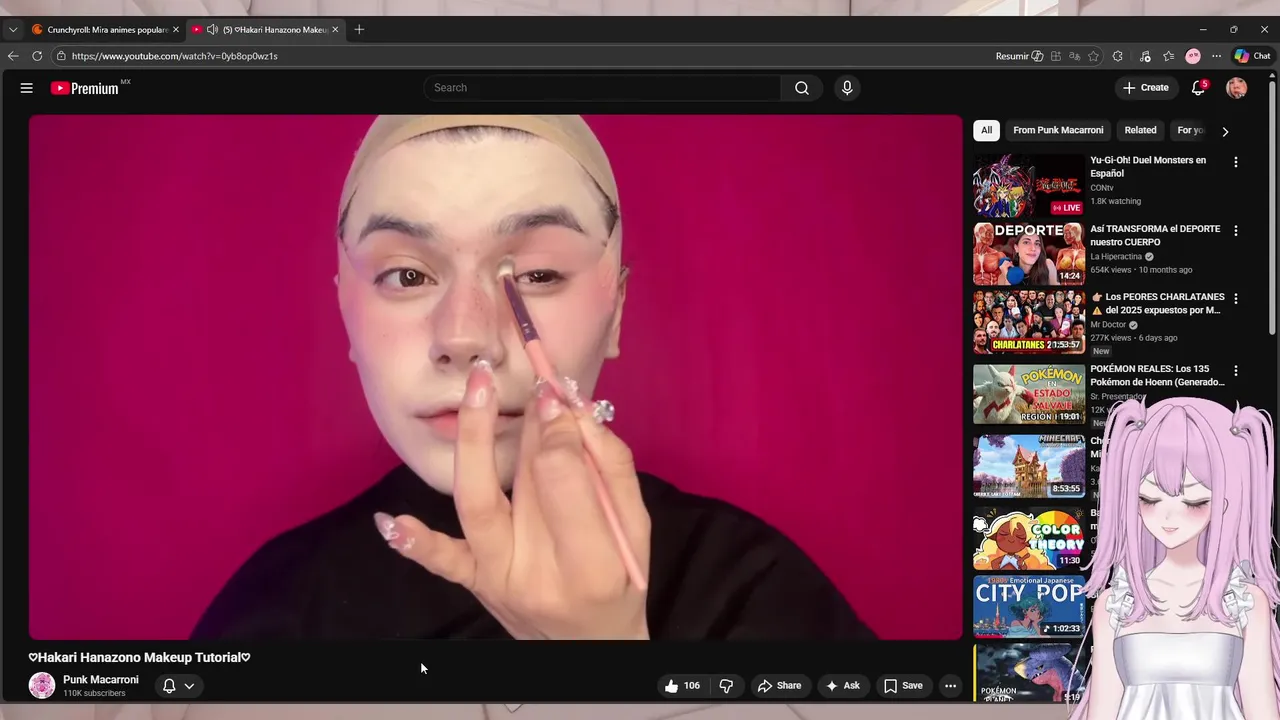The height and width of the screenshot is (720, 1280).
Task: Click the Resumir Copilot summary button
Action: click(1019, 56)
